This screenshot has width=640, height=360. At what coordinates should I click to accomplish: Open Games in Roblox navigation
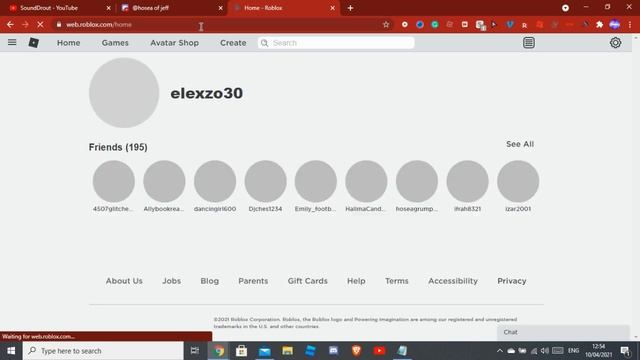[115, 43]
